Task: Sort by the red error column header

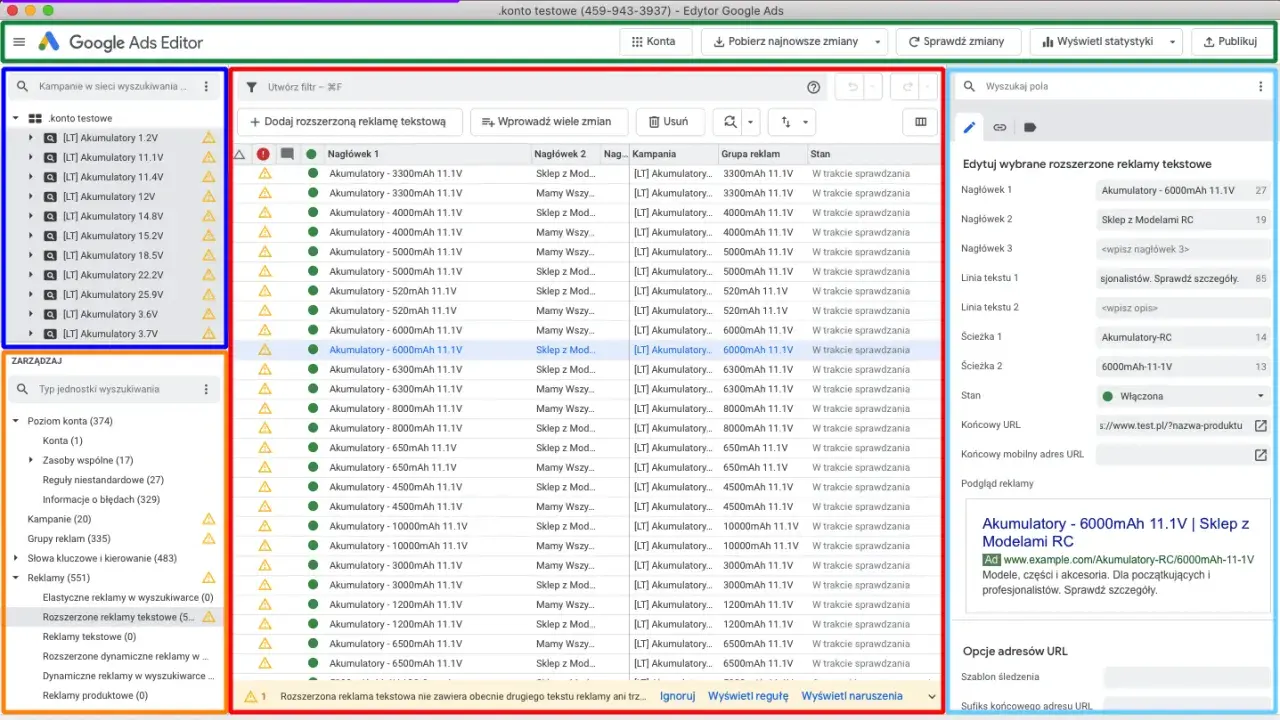Action: coord(263,154)
